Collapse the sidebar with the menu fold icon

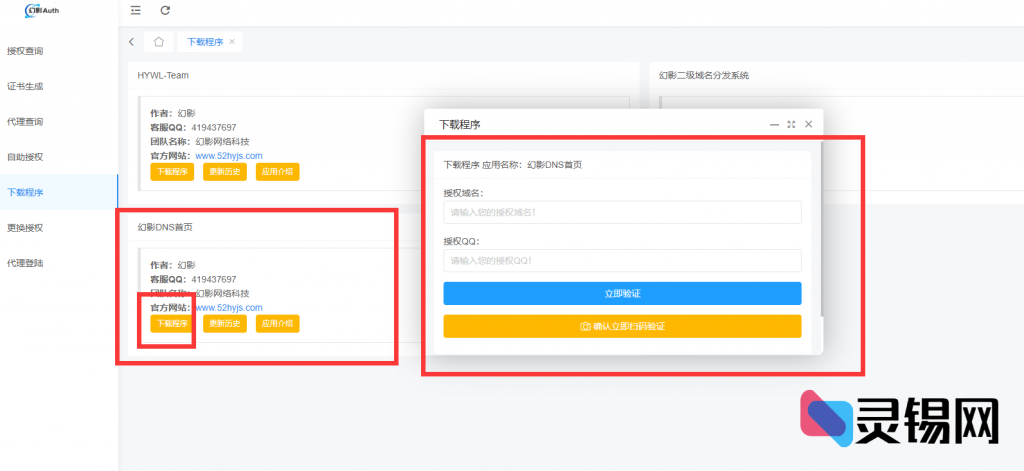[x=135, y=10]
